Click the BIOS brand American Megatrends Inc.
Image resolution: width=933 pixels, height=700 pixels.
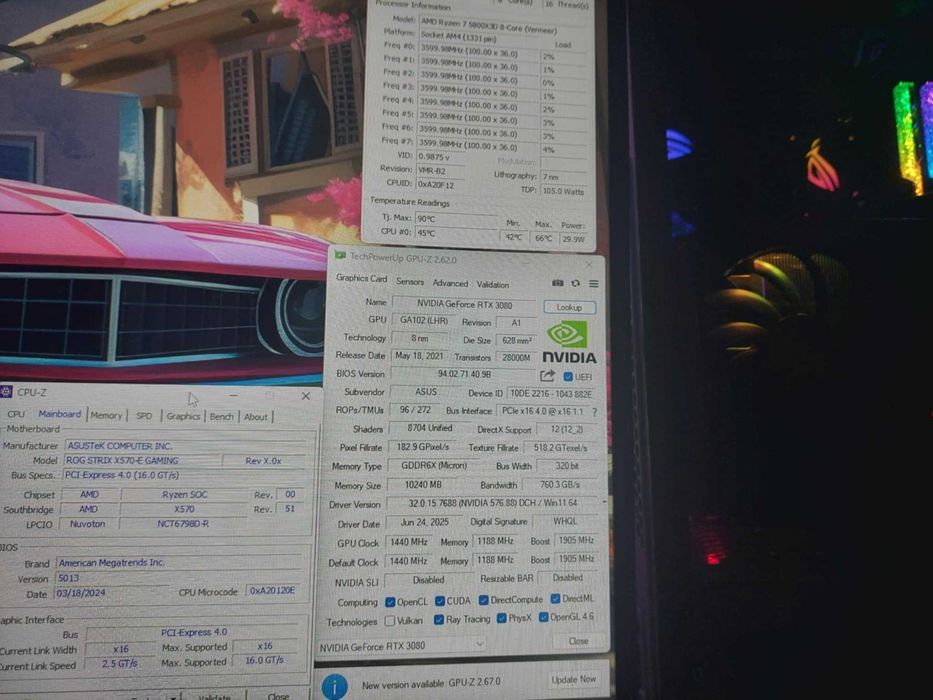coord(182,562)
